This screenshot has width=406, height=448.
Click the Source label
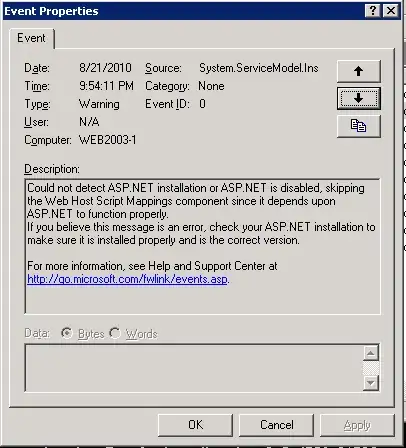(x=163, y=68)
